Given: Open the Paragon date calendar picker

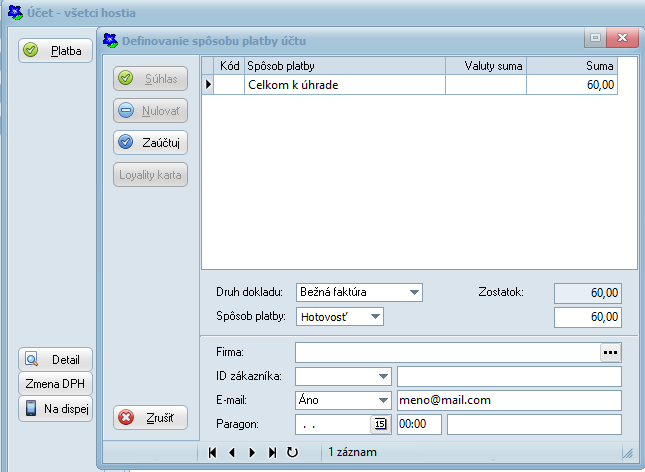Looking at the screenshot, I should pyautogui.click(x=379, y=424).
